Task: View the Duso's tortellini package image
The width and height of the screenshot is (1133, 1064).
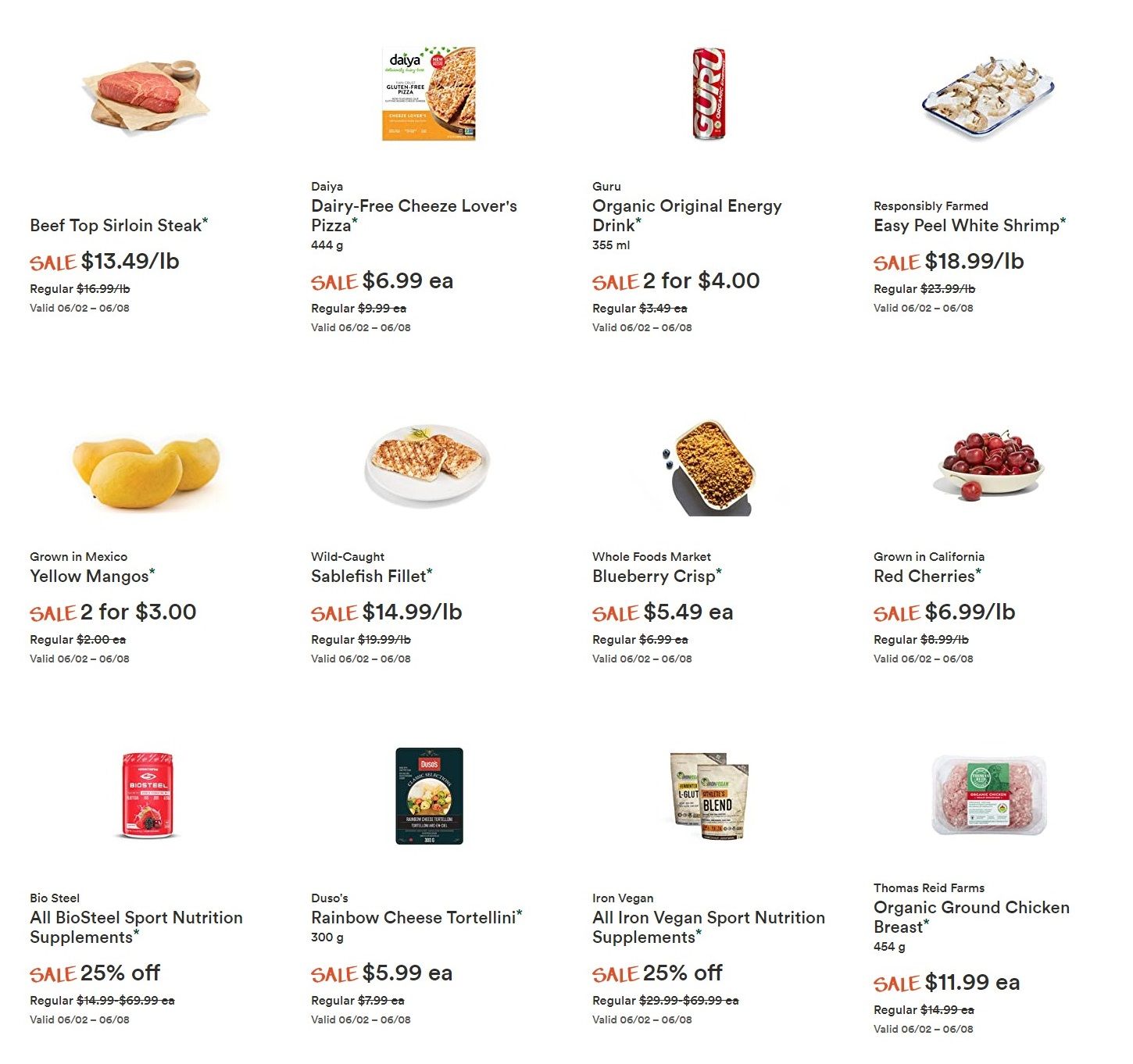Action: [429, 796]
